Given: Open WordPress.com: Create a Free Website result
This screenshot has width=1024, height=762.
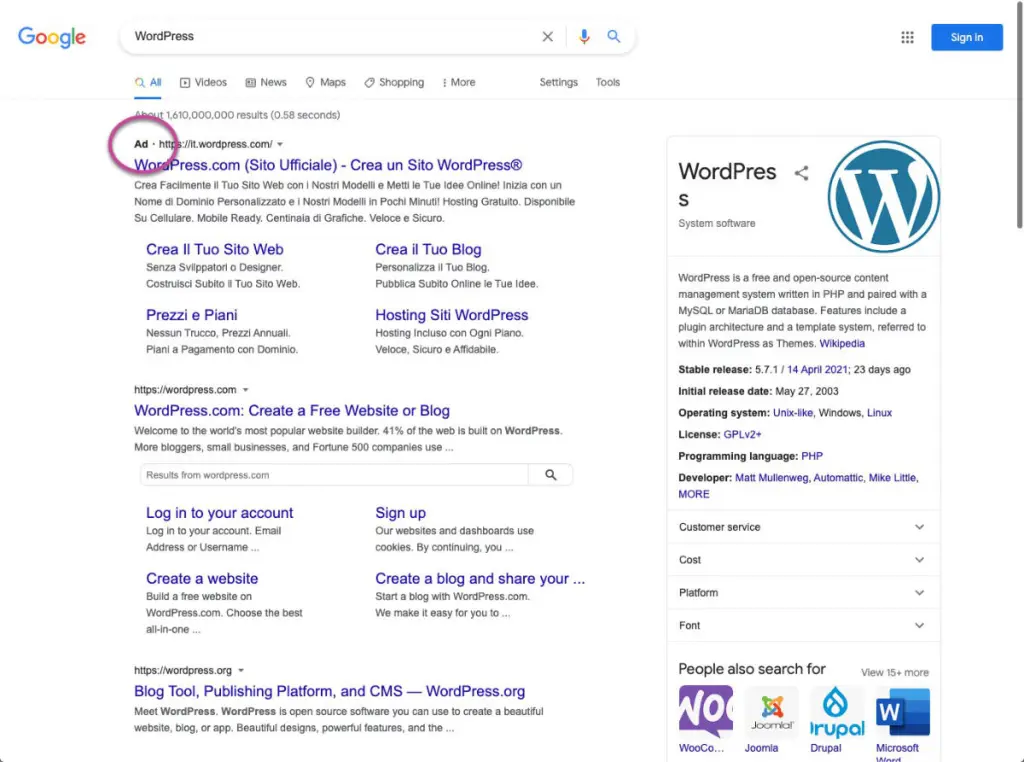Looking at the screenshot, I should point(292,411).
